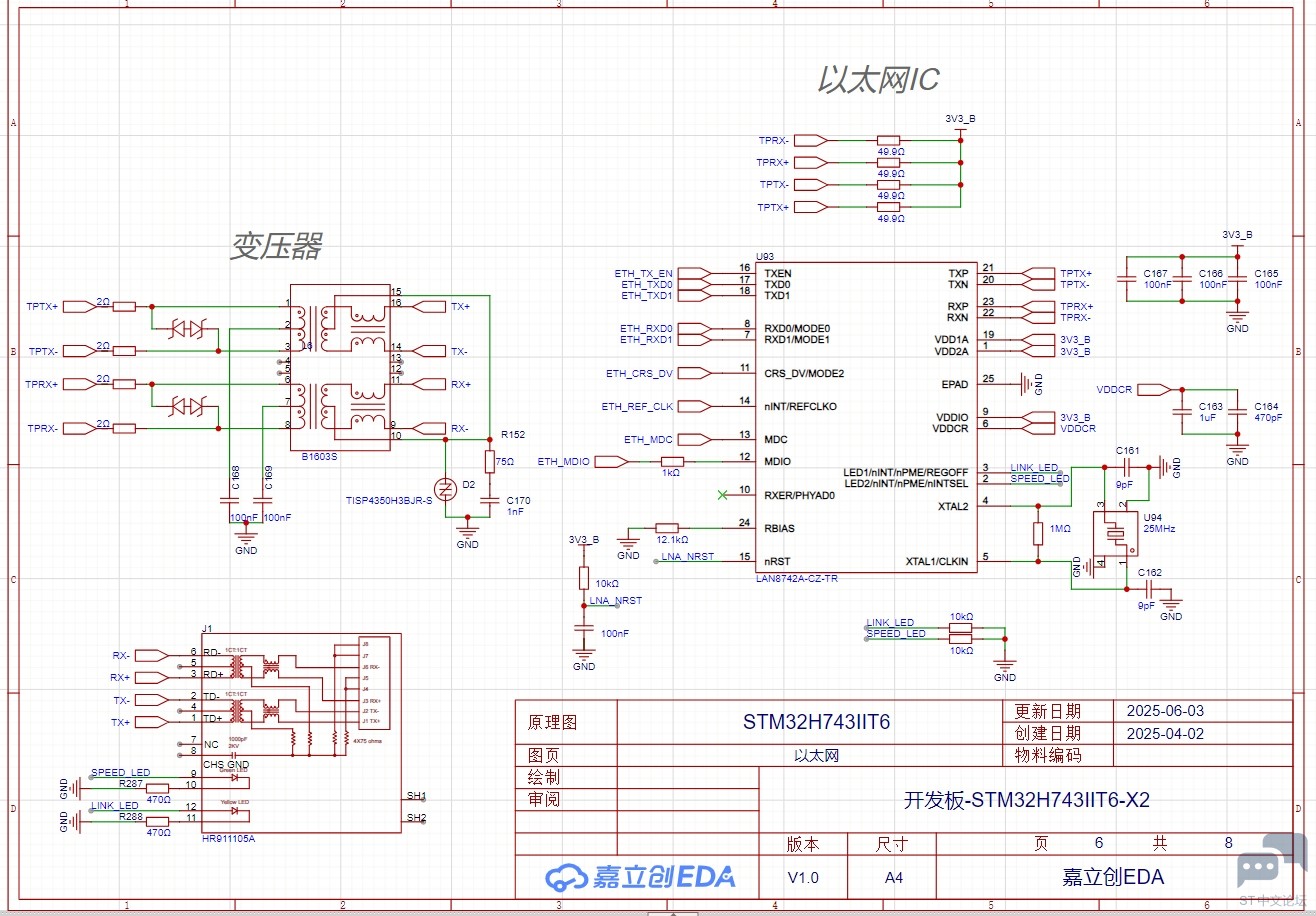Click capacitor C161 label
1316x916 pixels.
tap(1128, 451)
